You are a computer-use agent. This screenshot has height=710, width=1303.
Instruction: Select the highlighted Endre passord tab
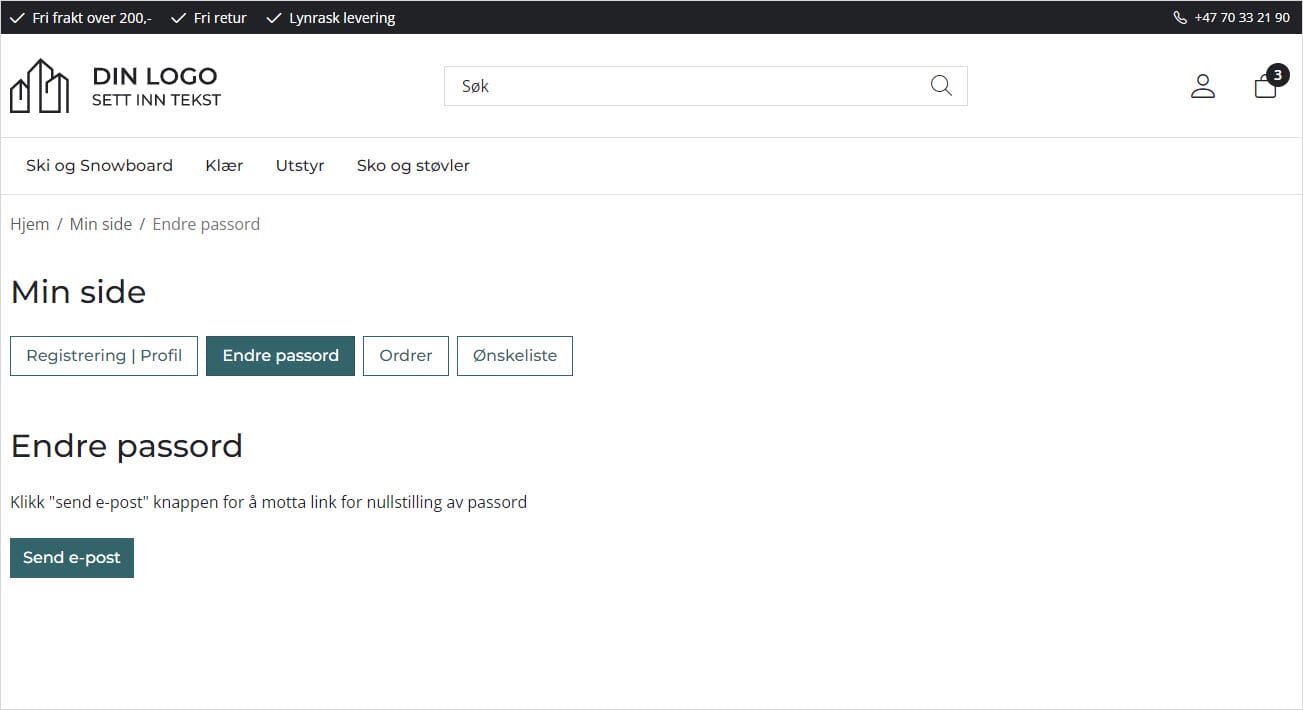(x=280, y=356)
